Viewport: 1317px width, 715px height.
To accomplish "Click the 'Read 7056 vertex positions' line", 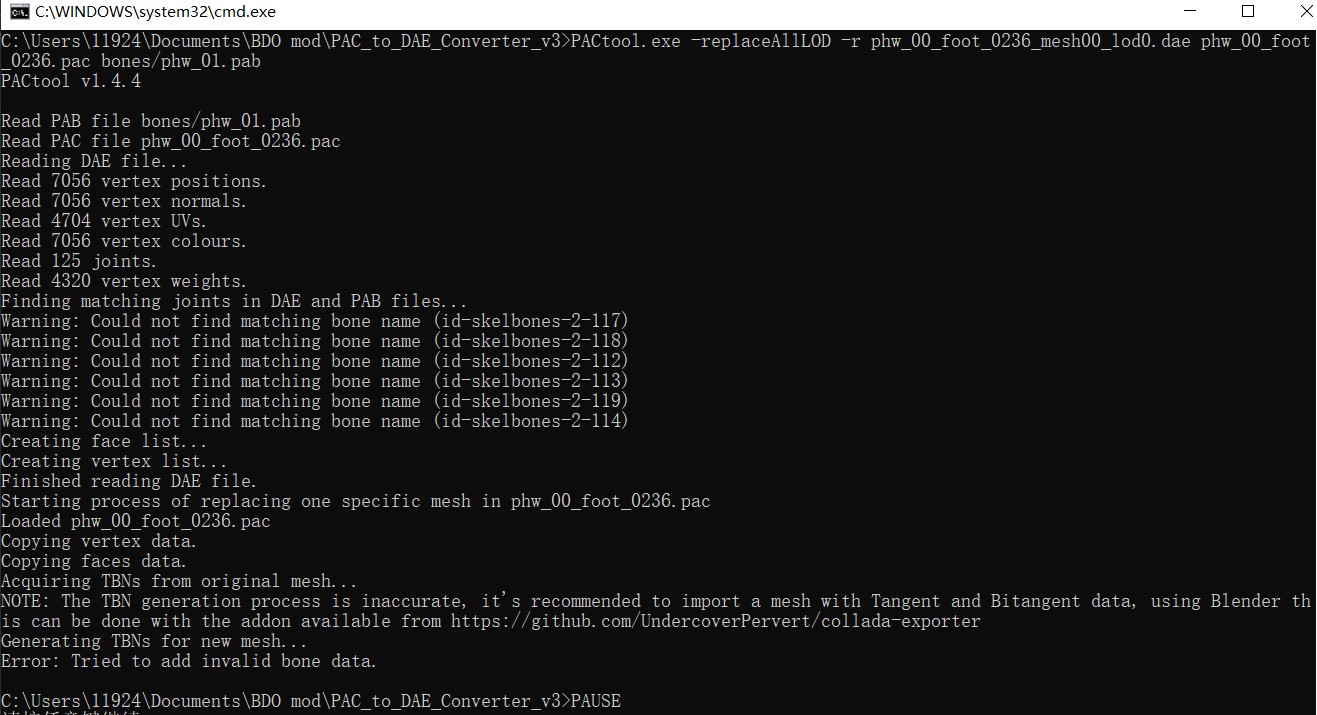I will 134,181.
